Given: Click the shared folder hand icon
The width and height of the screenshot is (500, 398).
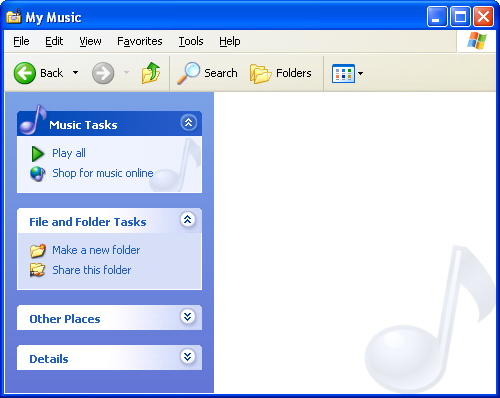Looking at the screenshot, I should point(38,270).
